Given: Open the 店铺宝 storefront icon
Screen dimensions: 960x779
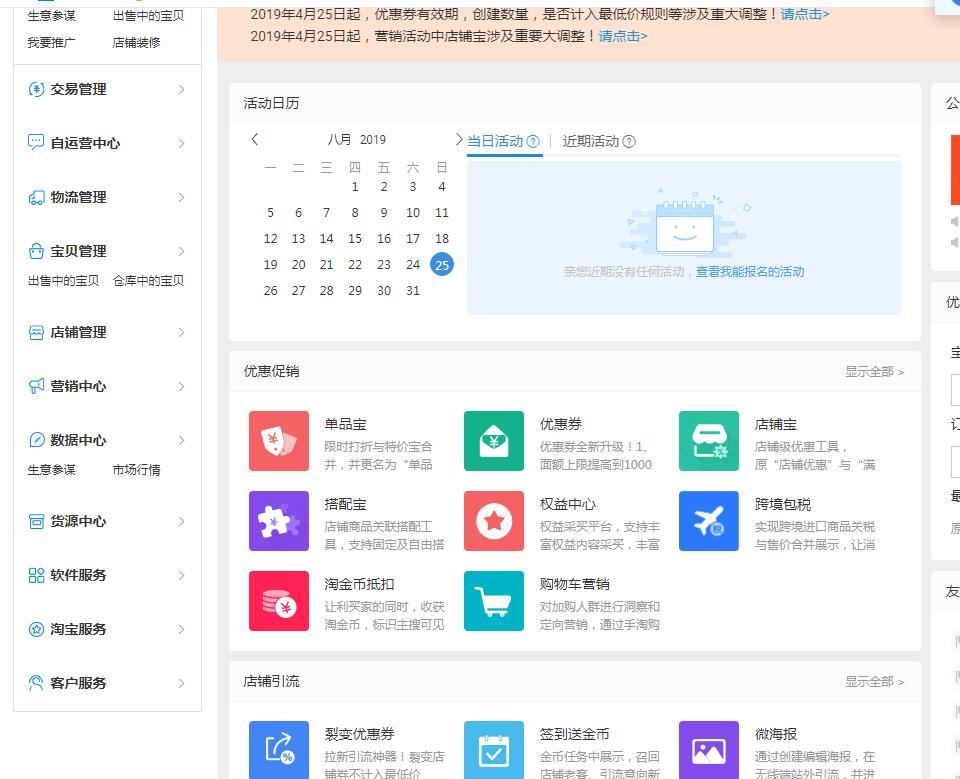Looking at the screenshot, I should (709, 441).
